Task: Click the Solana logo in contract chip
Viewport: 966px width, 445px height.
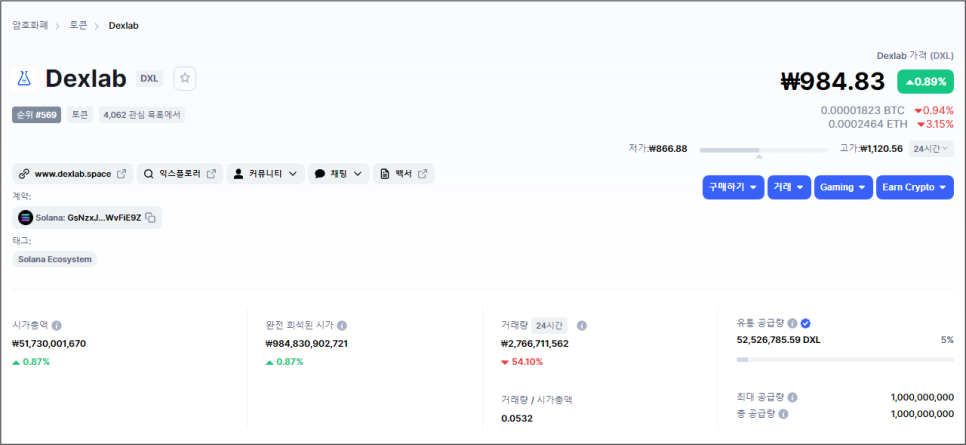Action: [x=25, y=217]
